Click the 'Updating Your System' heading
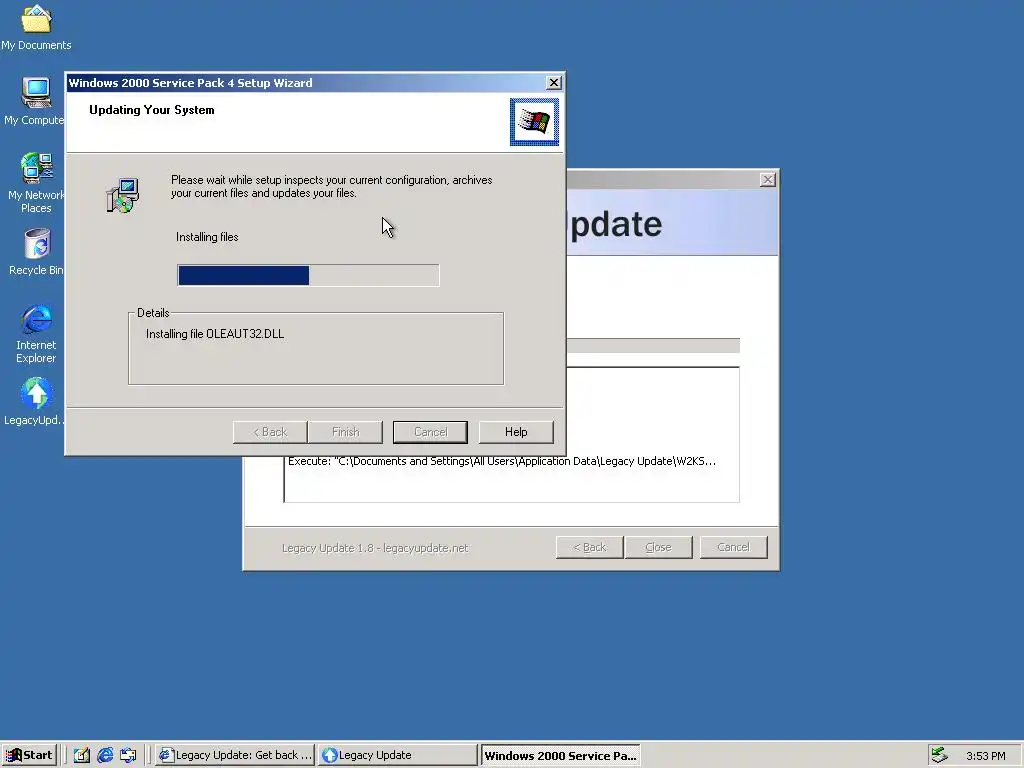Viewport: 1024px width, 768px height. 152,110
